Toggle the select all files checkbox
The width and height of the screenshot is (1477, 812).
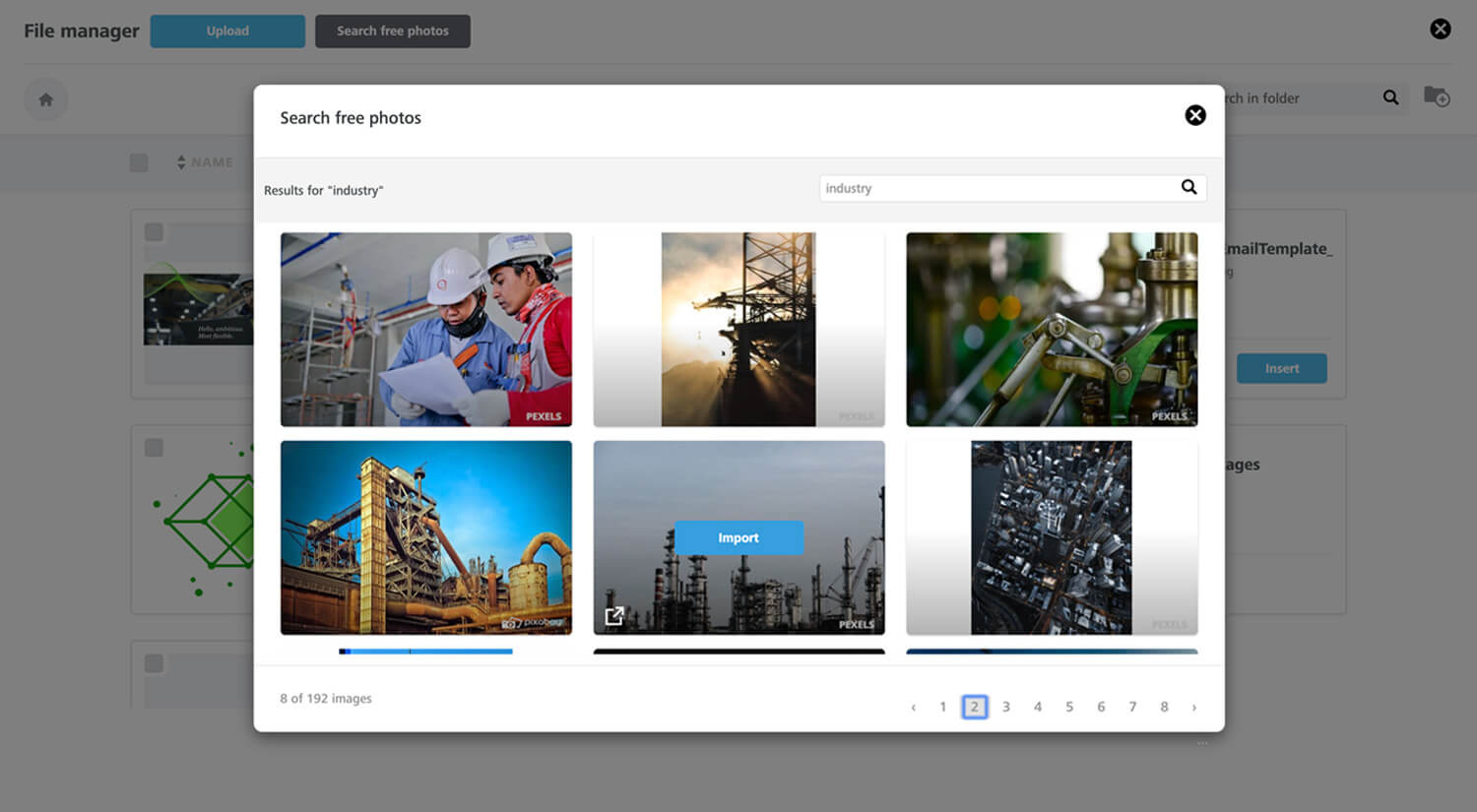(x=139, y=162)
